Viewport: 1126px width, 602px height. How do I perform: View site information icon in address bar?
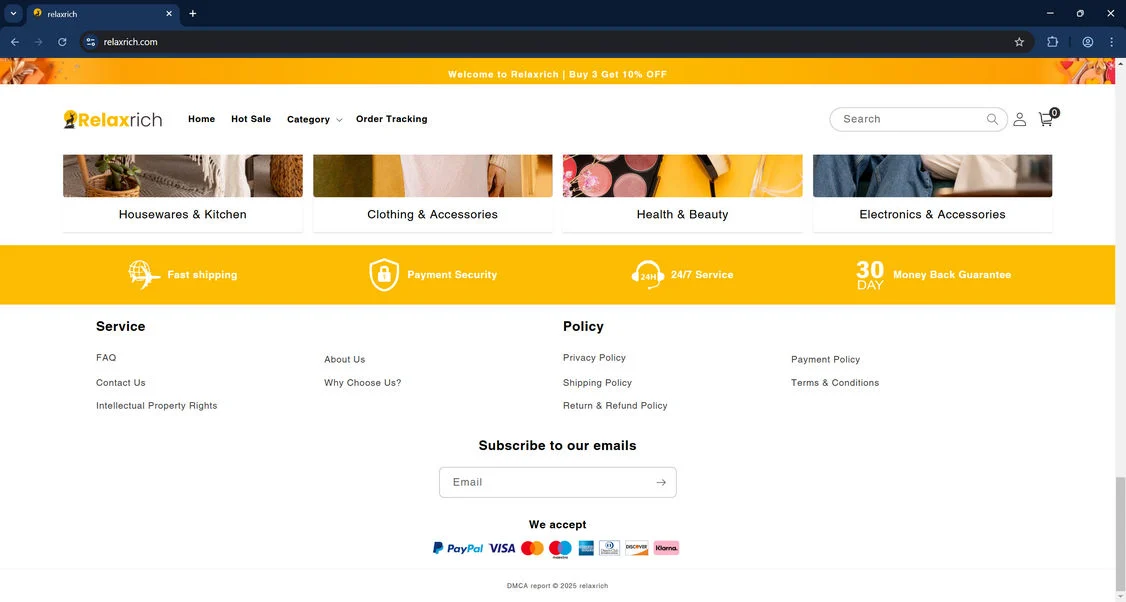[x=90, y=42]
